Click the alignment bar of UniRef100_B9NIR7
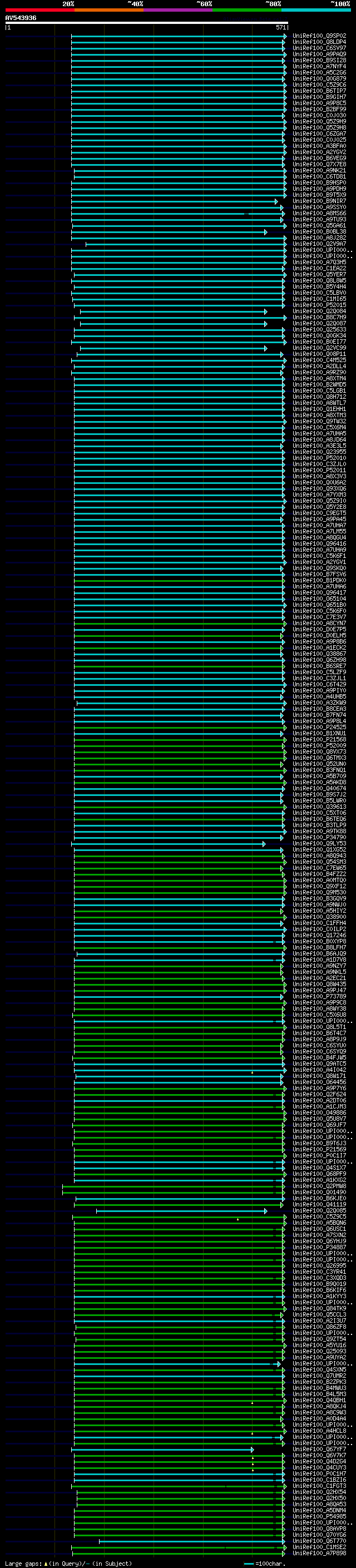 pos(175,201)
